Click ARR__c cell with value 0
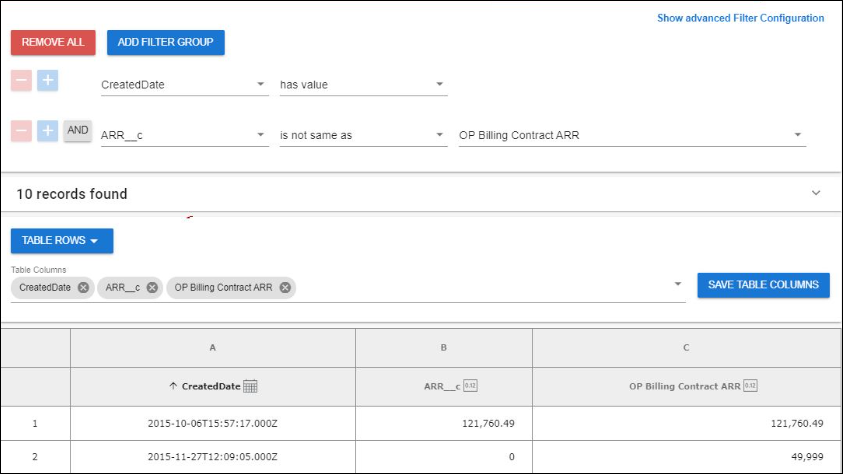This screenshot has width=843, height=474. [444, 457]
